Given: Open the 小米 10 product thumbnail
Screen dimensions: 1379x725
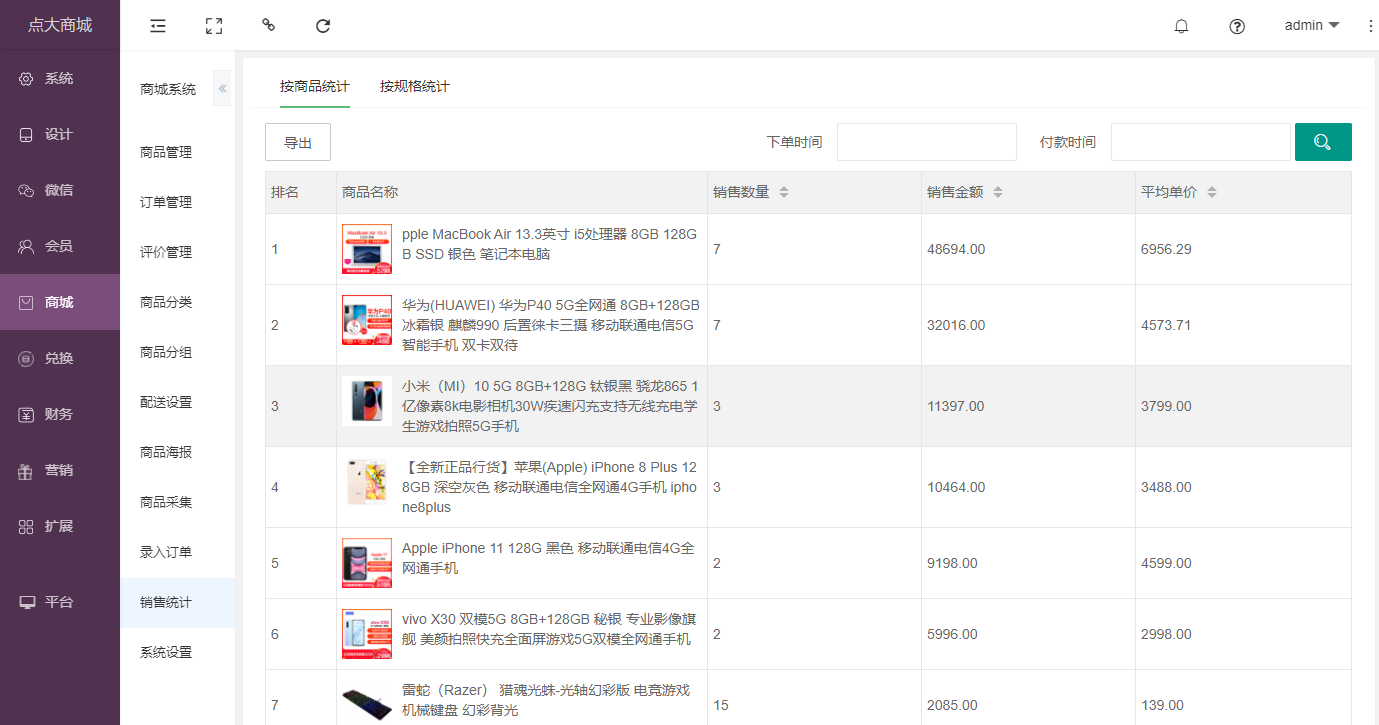Looking at the screenshot, I should pos(367,401).
